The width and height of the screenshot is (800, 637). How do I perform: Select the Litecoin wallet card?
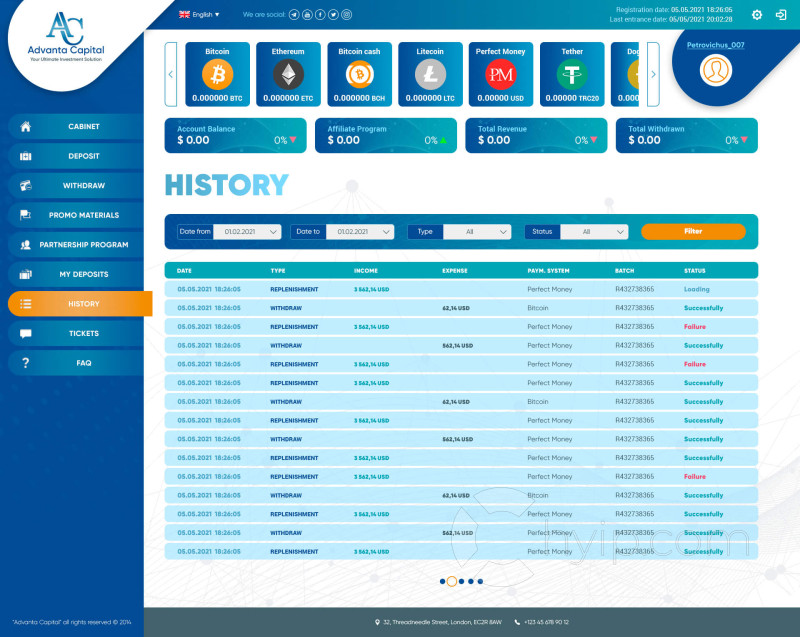pyautogui.click(x=430, y=74)
